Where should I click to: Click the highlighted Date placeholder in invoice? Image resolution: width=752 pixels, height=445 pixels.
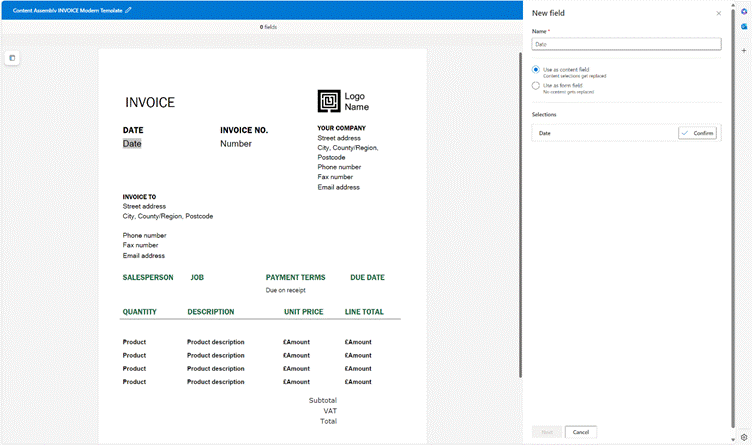(132, 144)
